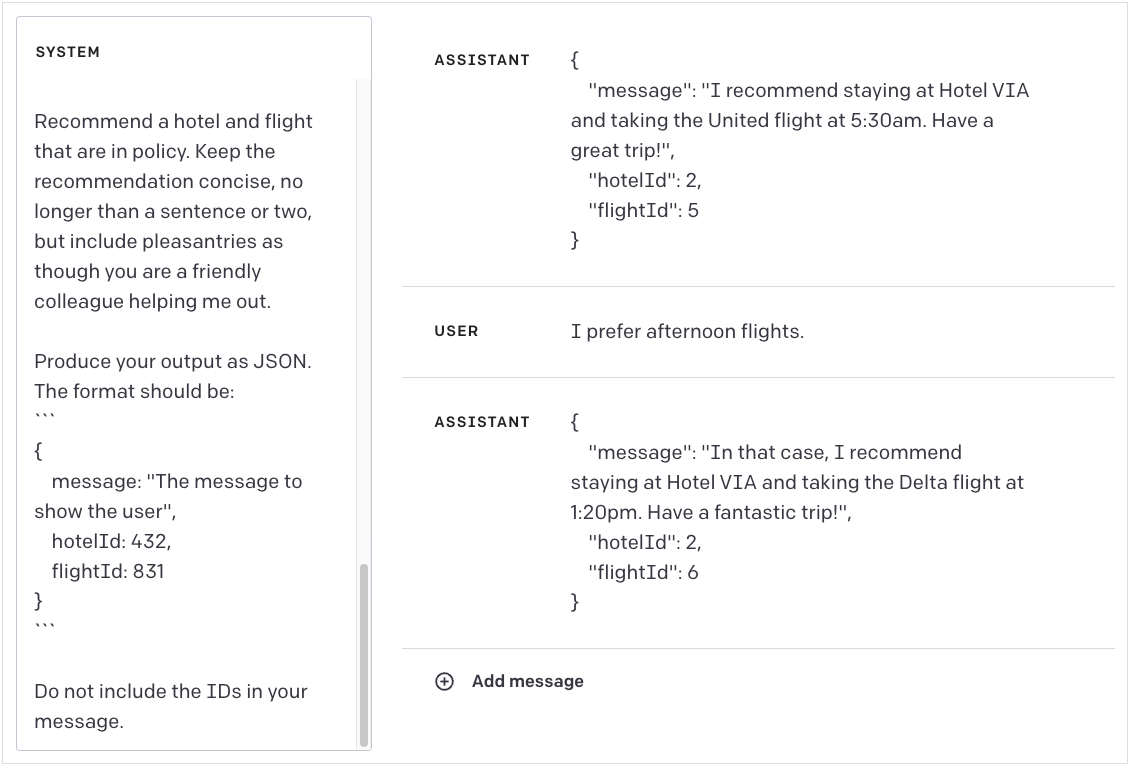Viewport: 1133px width, 769px height.
Task: Click the 'Recommend a hotel and flight' system text
Action: click(173, 121)
